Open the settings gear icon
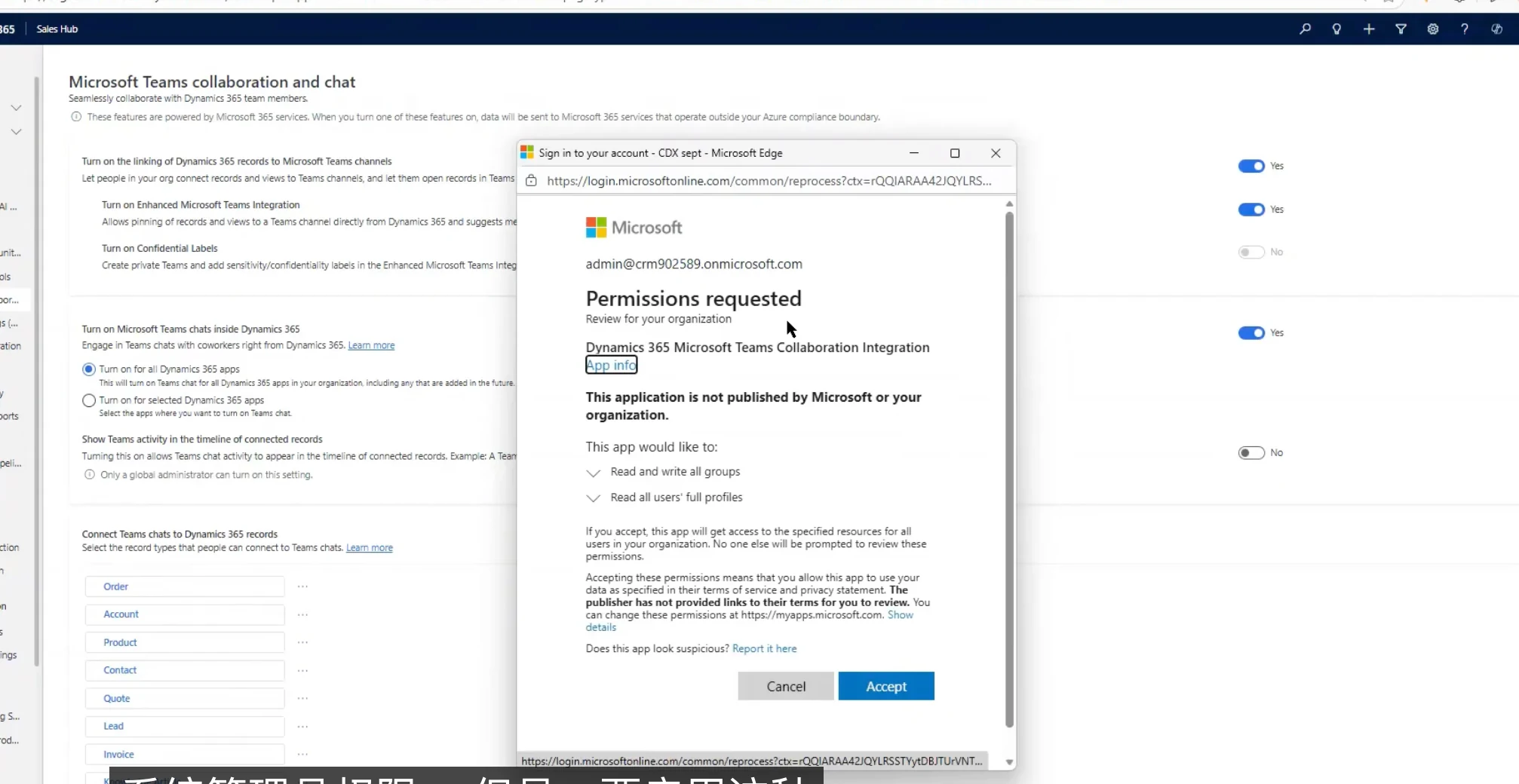Screen dimensions: 1519x784 [1433, 29]
